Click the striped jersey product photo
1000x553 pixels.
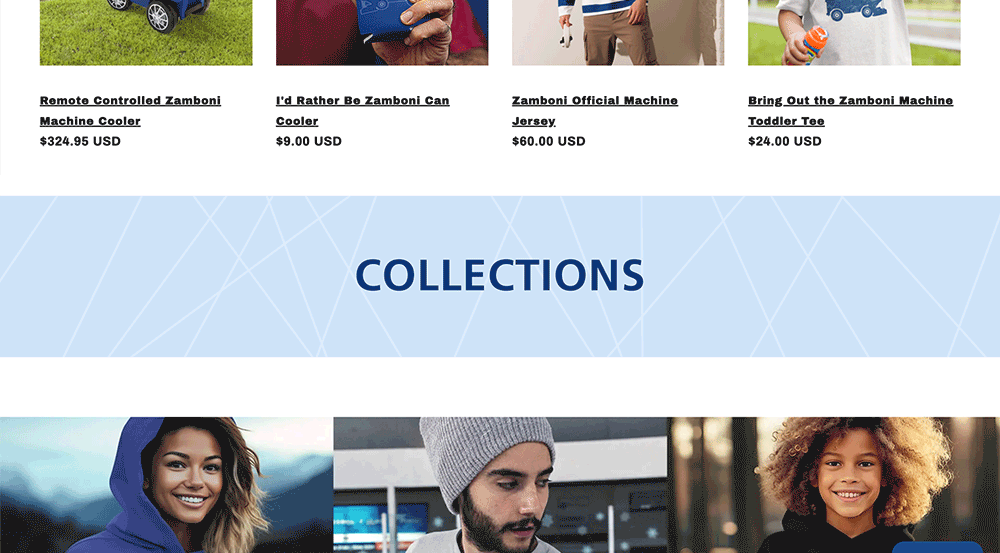coord(618,32)
